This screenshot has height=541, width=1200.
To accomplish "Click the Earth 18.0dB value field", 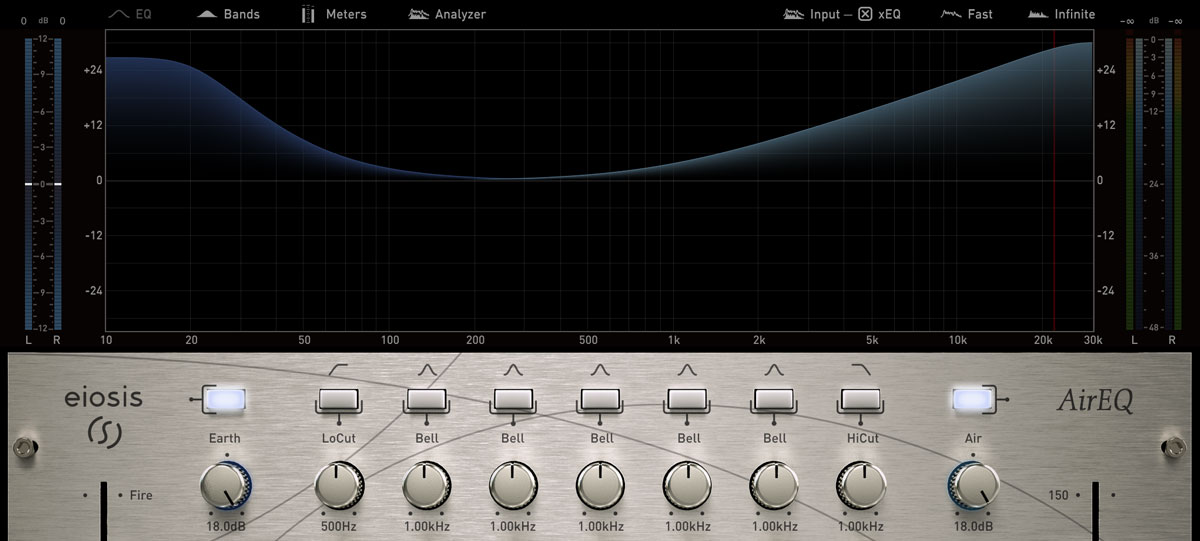I will click(x=225, y=526).
